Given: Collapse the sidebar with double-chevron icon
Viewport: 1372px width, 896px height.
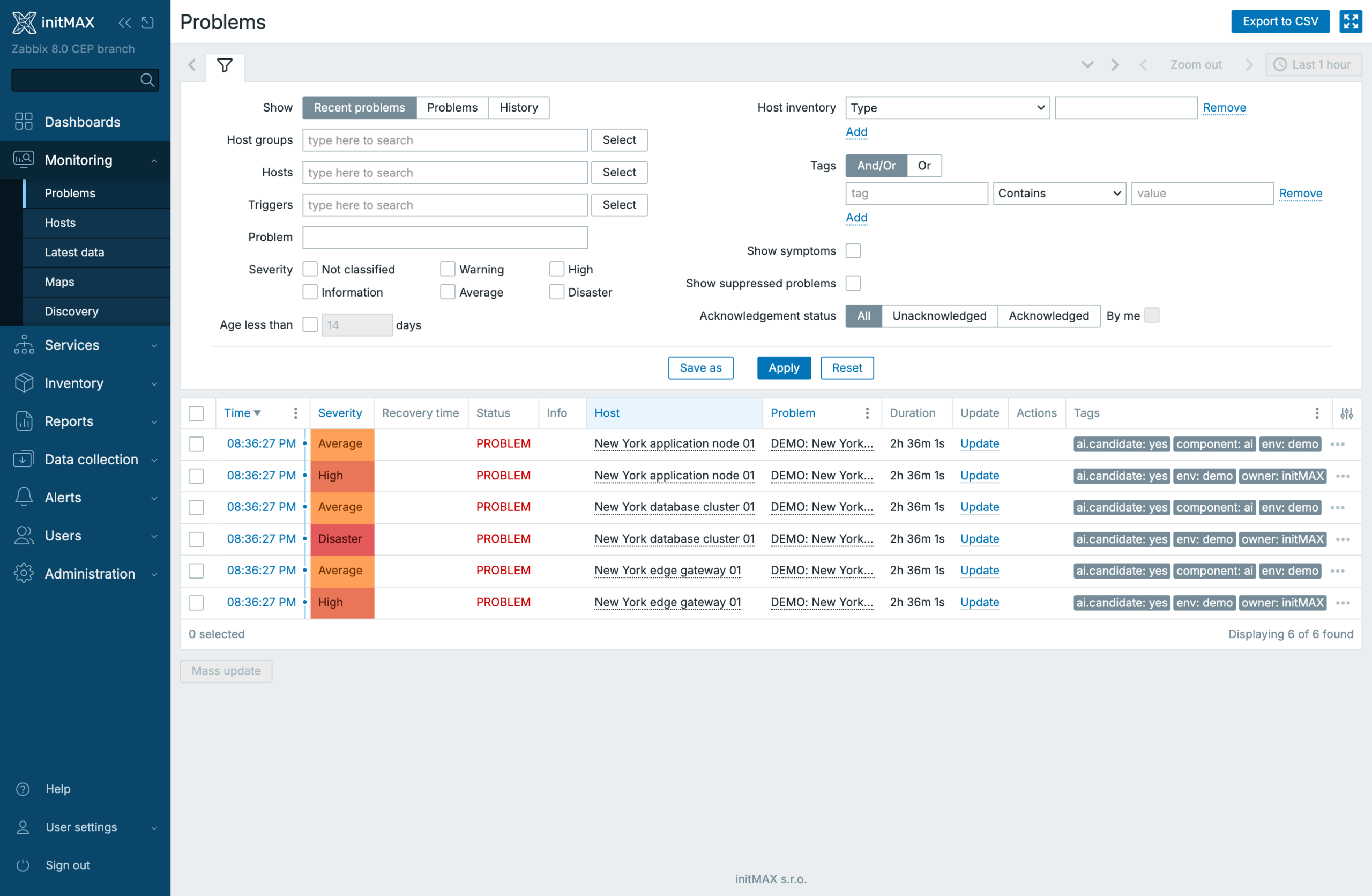Looking at the screenshot, I should pos(124,23).
